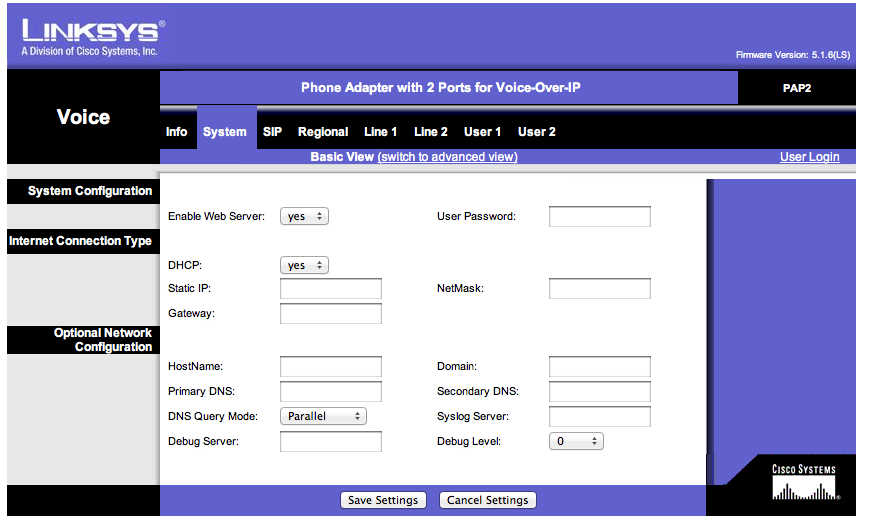Select the Primary DNS input box
Screen dimensions: 869x524
pos(331,392)
